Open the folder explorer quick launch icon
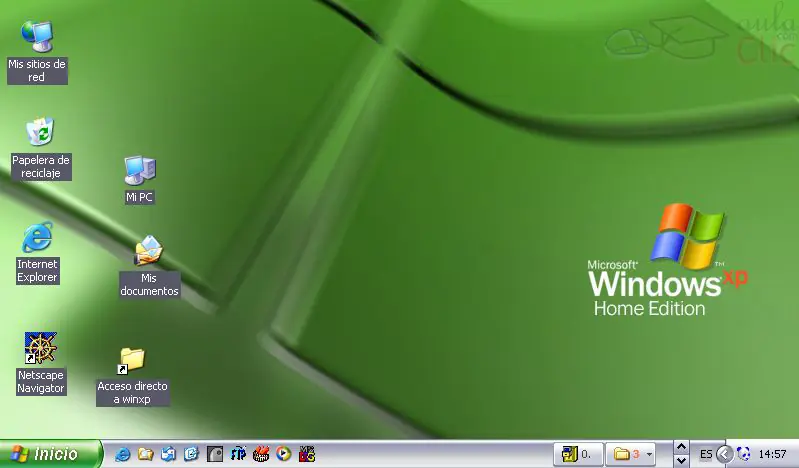The image size is (799, 468). [146, 454]
